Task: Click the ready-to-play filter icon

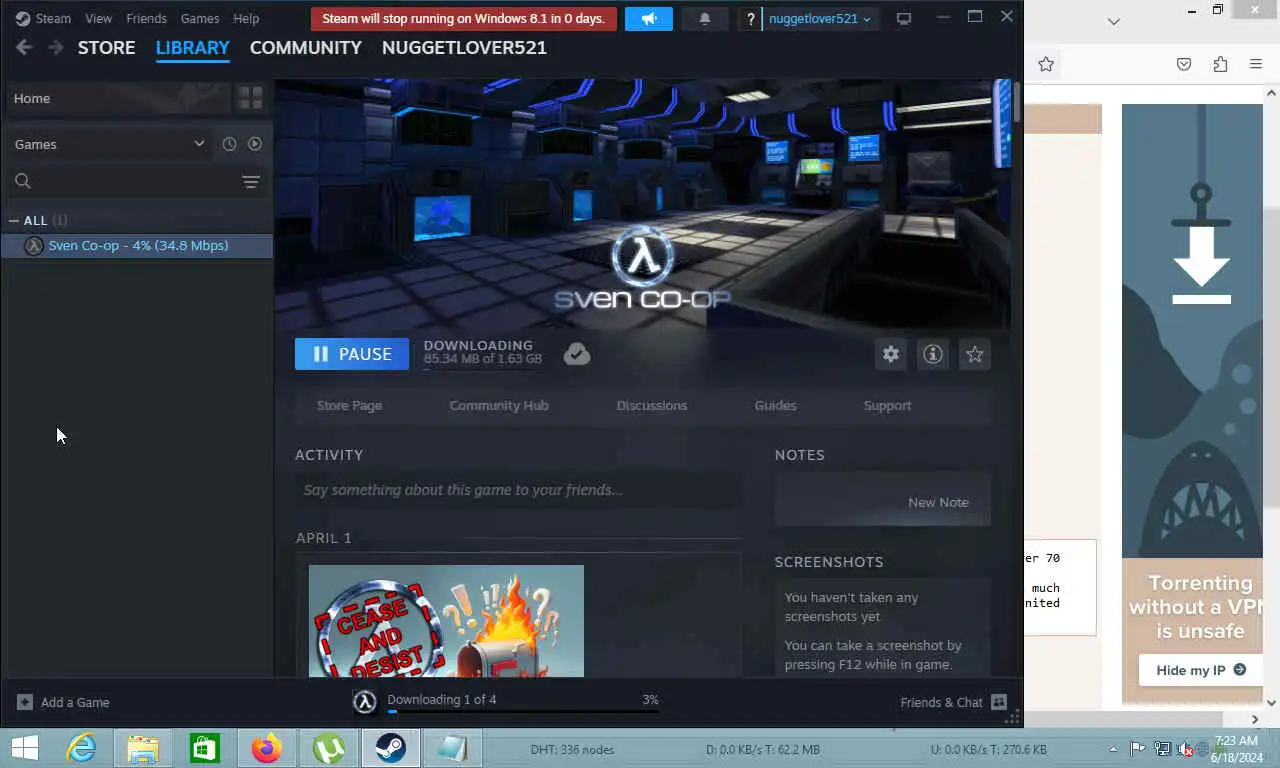Action: 255,144
